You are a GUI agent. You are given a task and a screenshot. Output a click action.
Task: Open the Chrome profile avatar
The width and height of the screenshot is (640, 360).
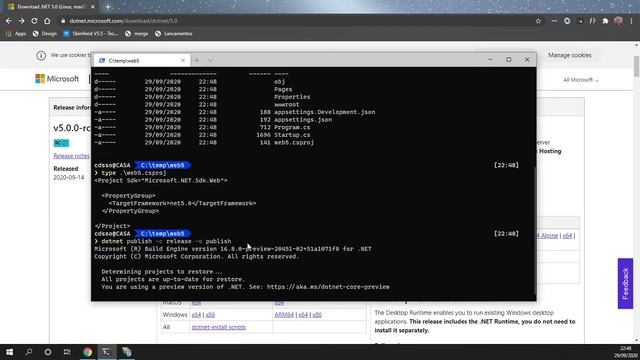point(618,21)
